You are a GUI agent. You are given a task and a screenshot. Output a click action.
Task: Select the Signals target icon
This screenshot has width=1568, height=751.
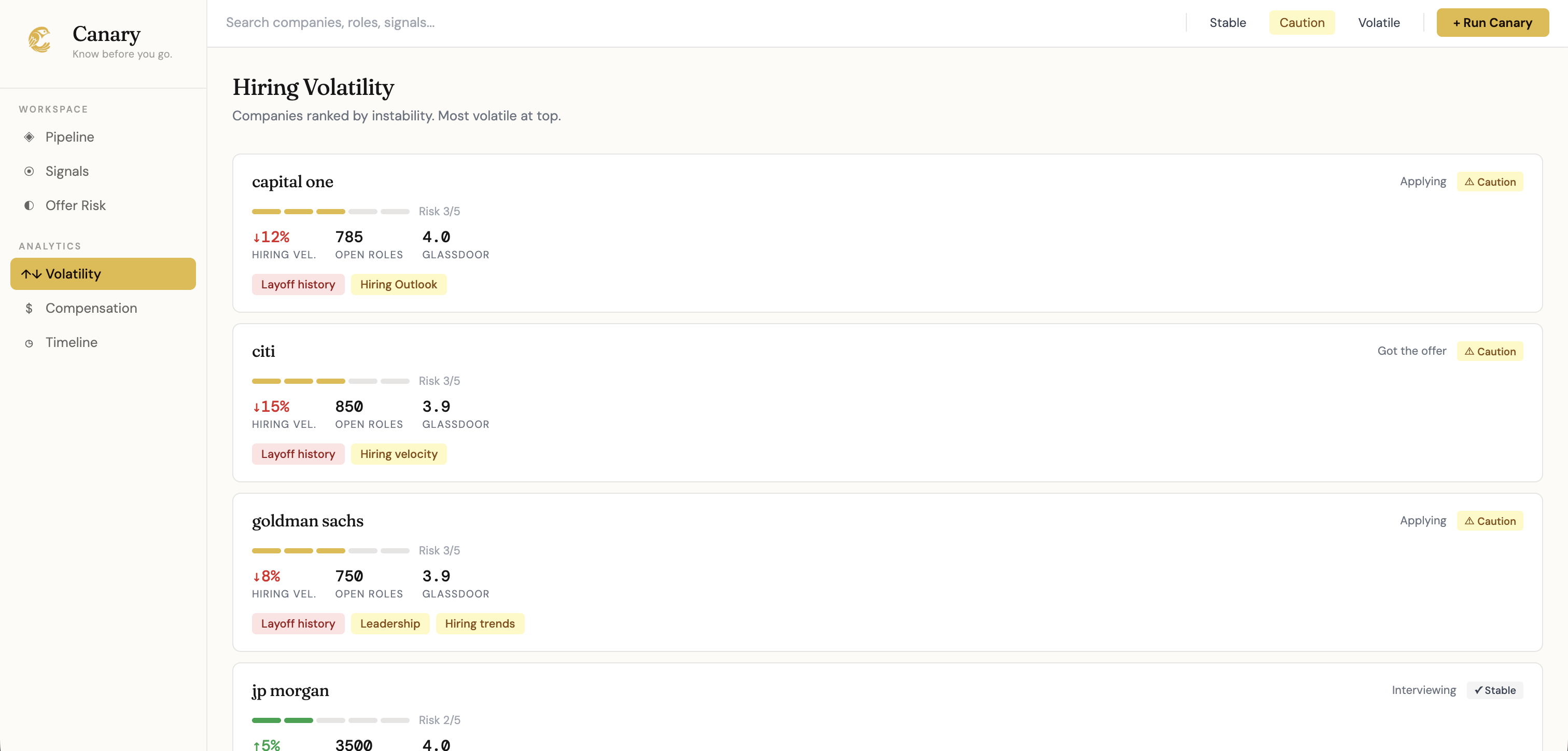29,171
